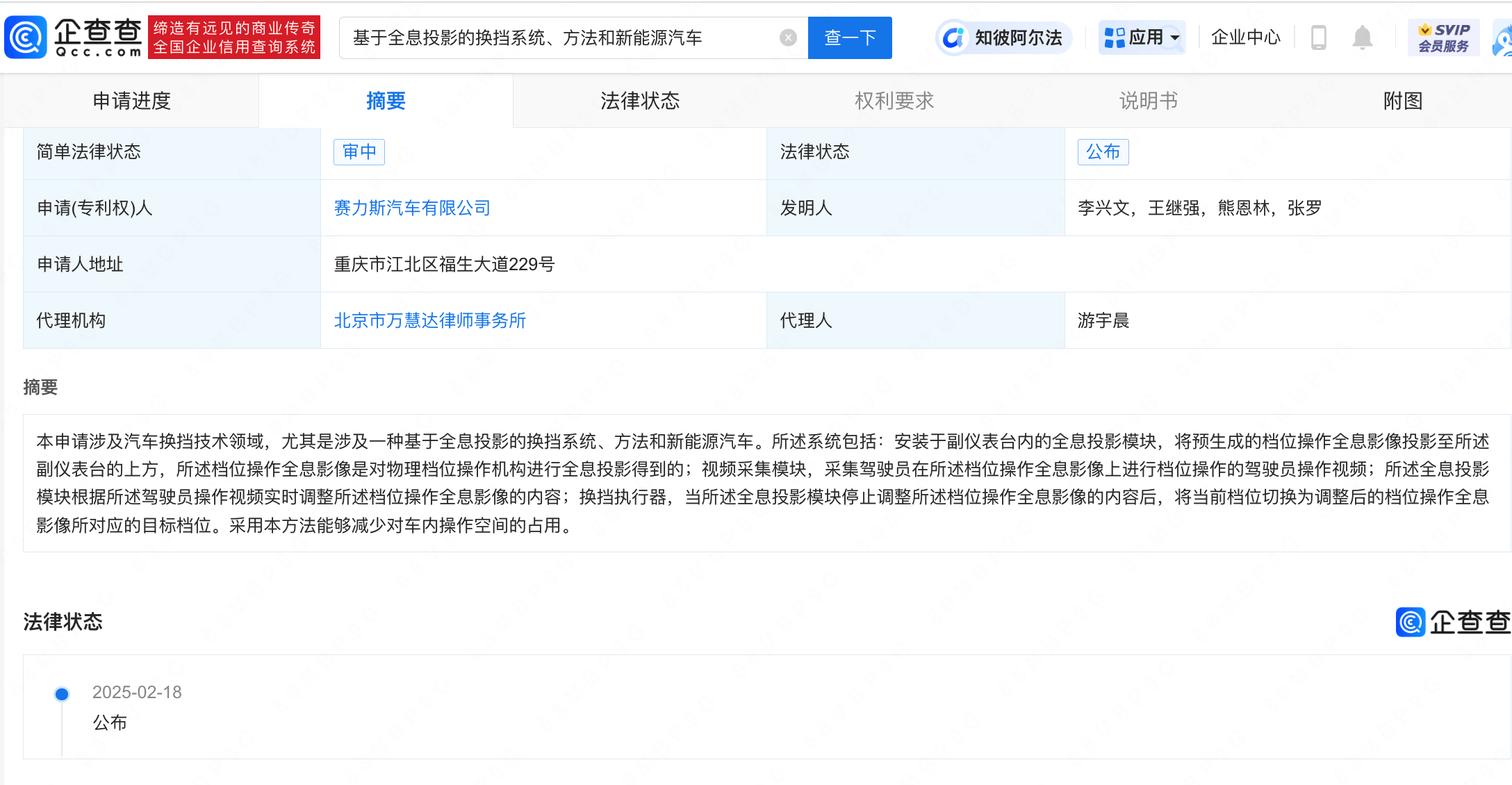Click the 摘要 section heading
This screenshot has width=1512, height=785.
40,387
